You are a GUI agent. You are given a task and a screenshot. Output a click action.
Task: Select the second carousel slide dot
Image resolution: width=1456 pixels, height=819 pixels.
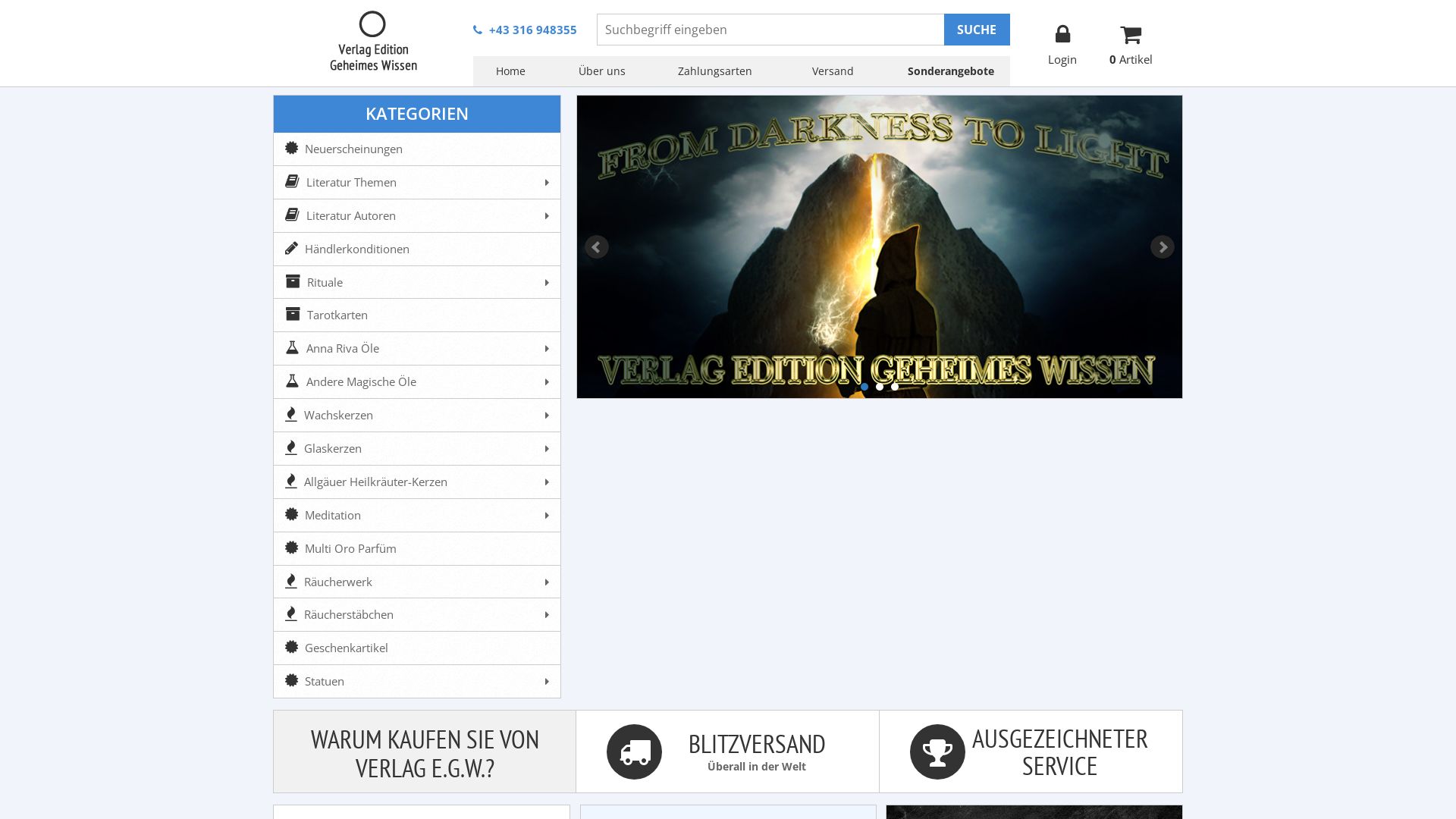click(880, 387)
